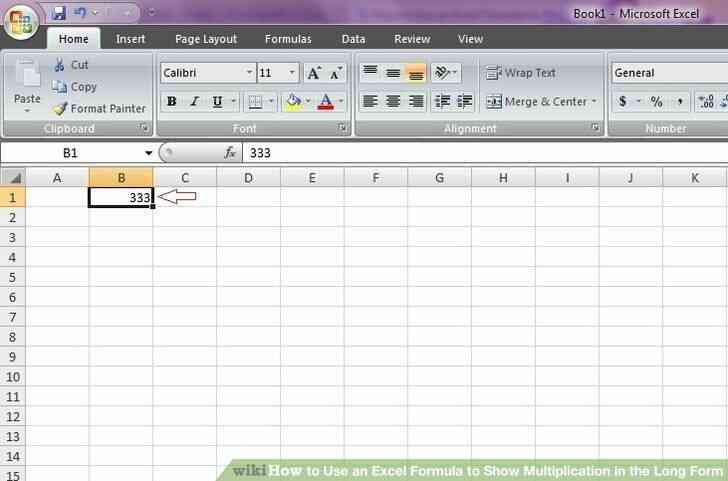This screenshot has height=481, width=728.
Task: Click the Paste clipboard icon
Action: tap(27, 74)
